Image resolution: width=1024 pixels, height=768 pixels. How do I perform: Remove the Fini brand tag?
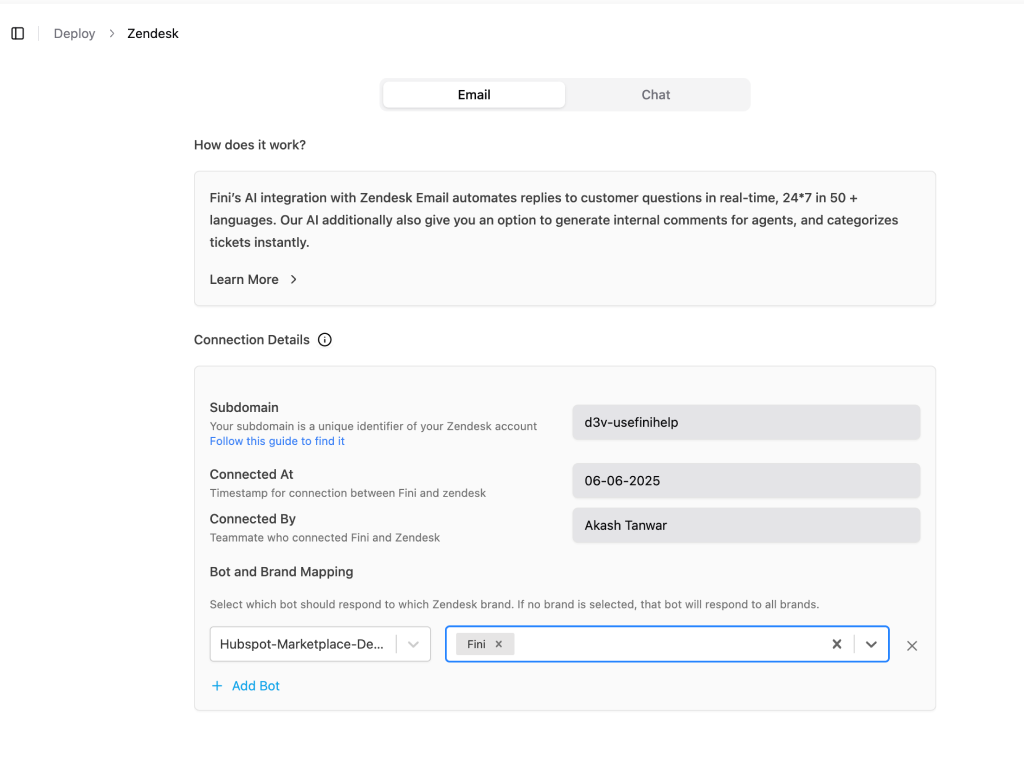pos(499,645)
